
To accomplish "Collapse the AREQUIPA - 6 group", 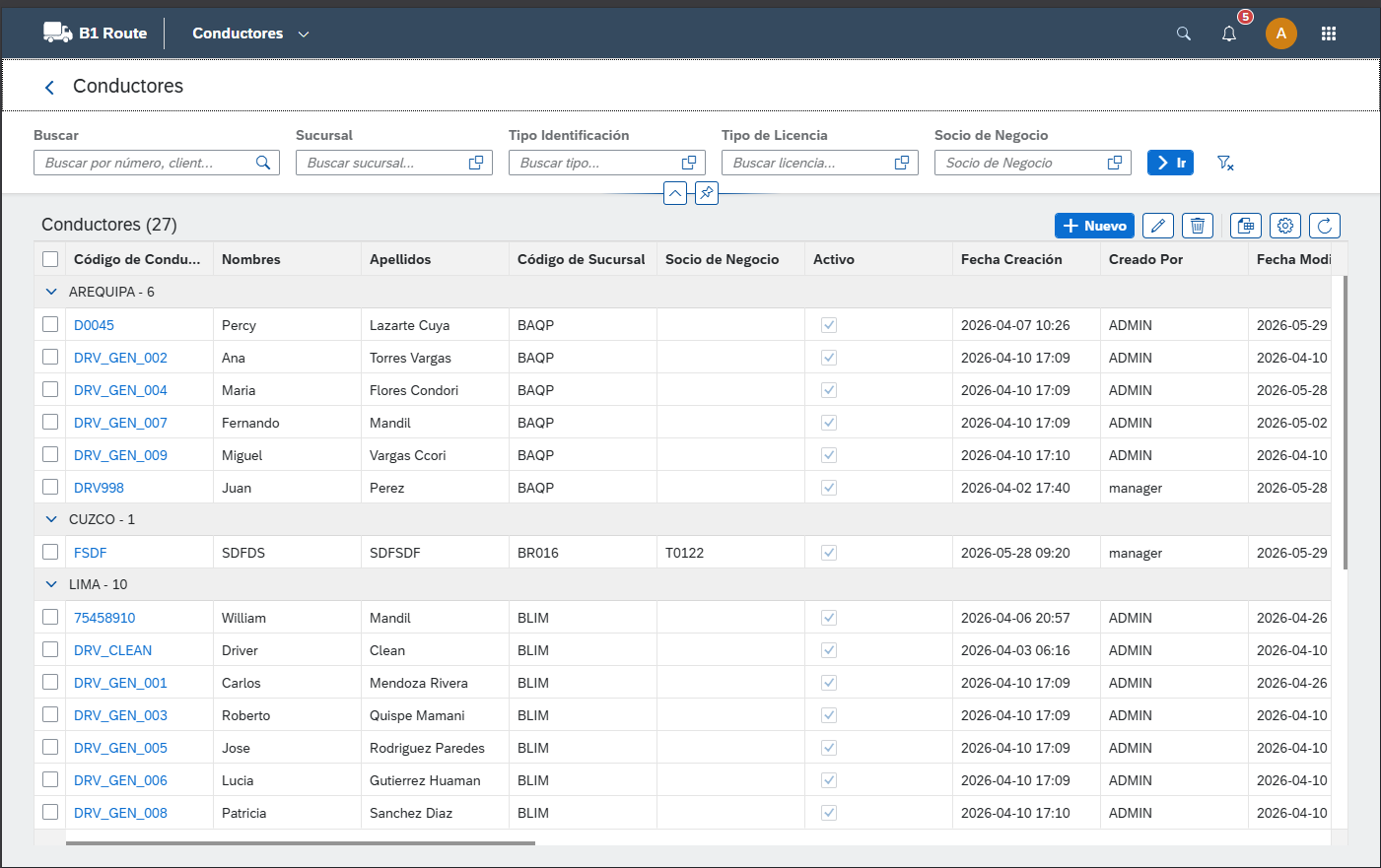I will pos(51,292).
